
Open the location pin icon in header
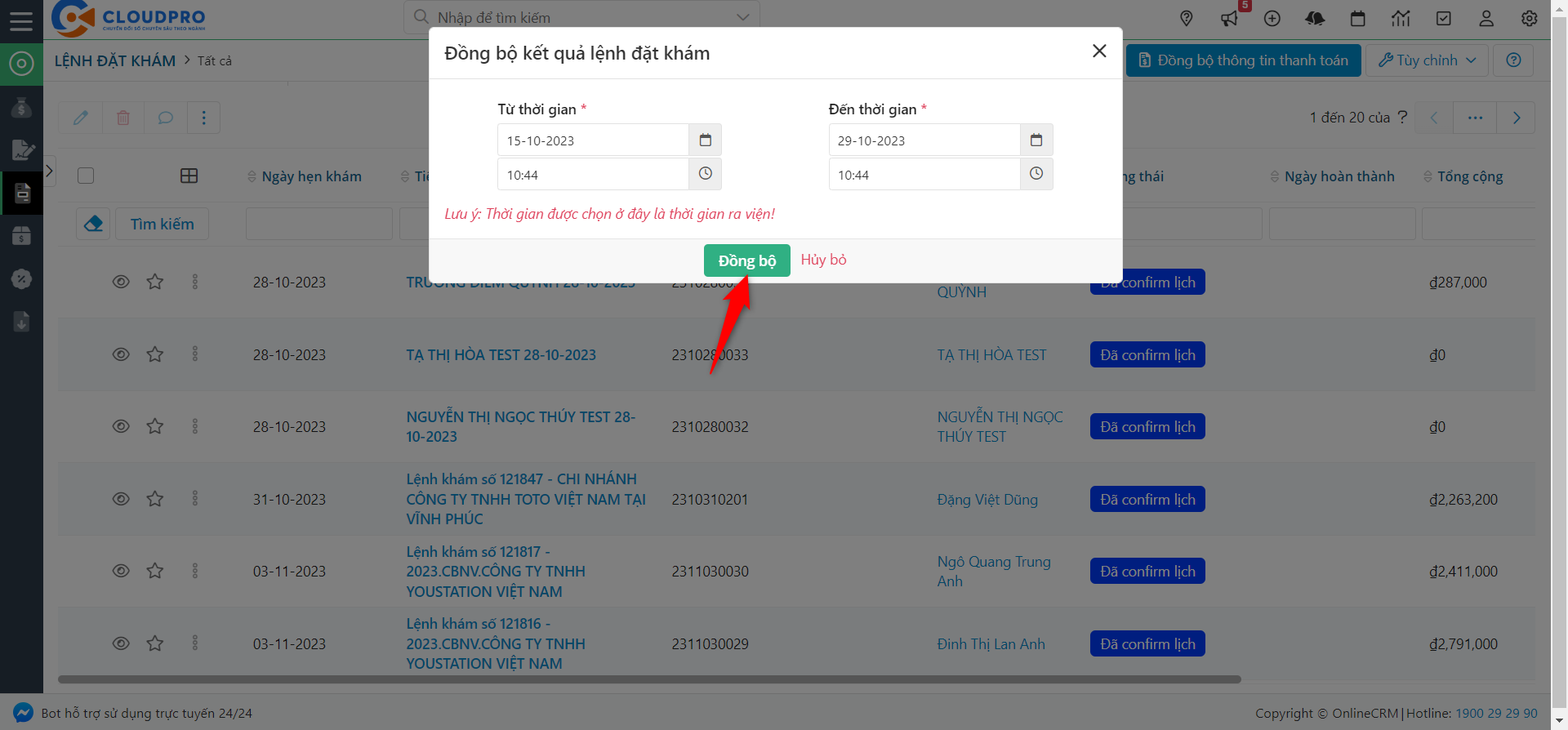(1187, 18)
